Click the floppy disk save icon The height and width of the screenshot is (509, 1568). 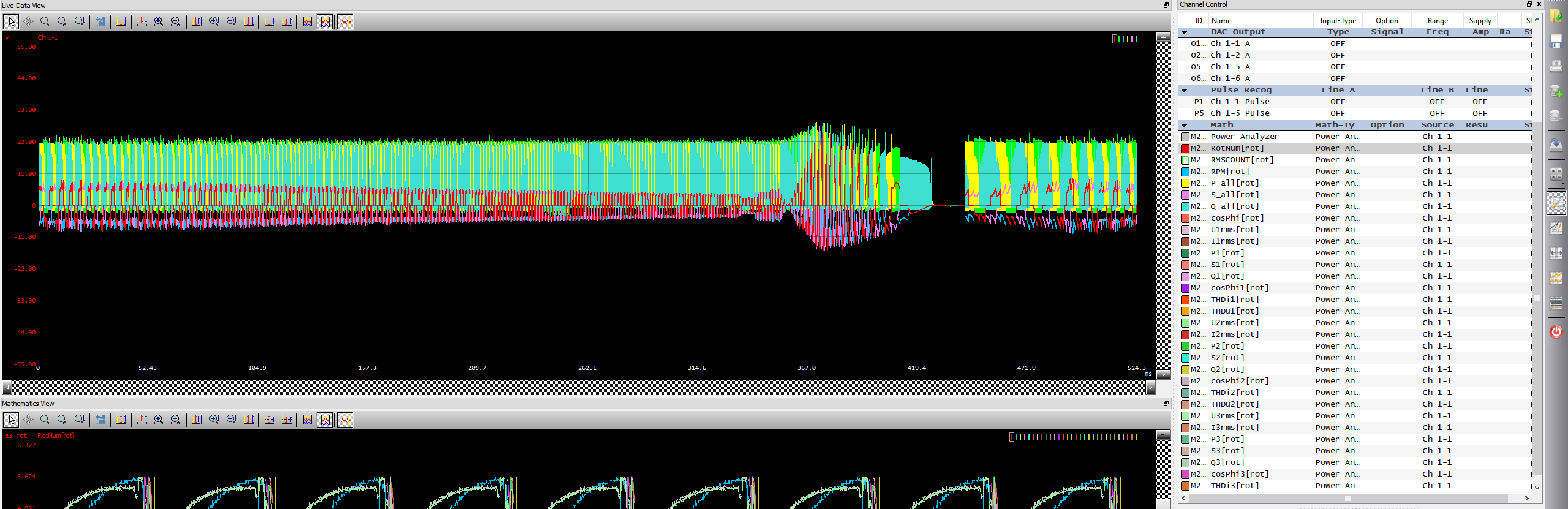[1556, 42]
